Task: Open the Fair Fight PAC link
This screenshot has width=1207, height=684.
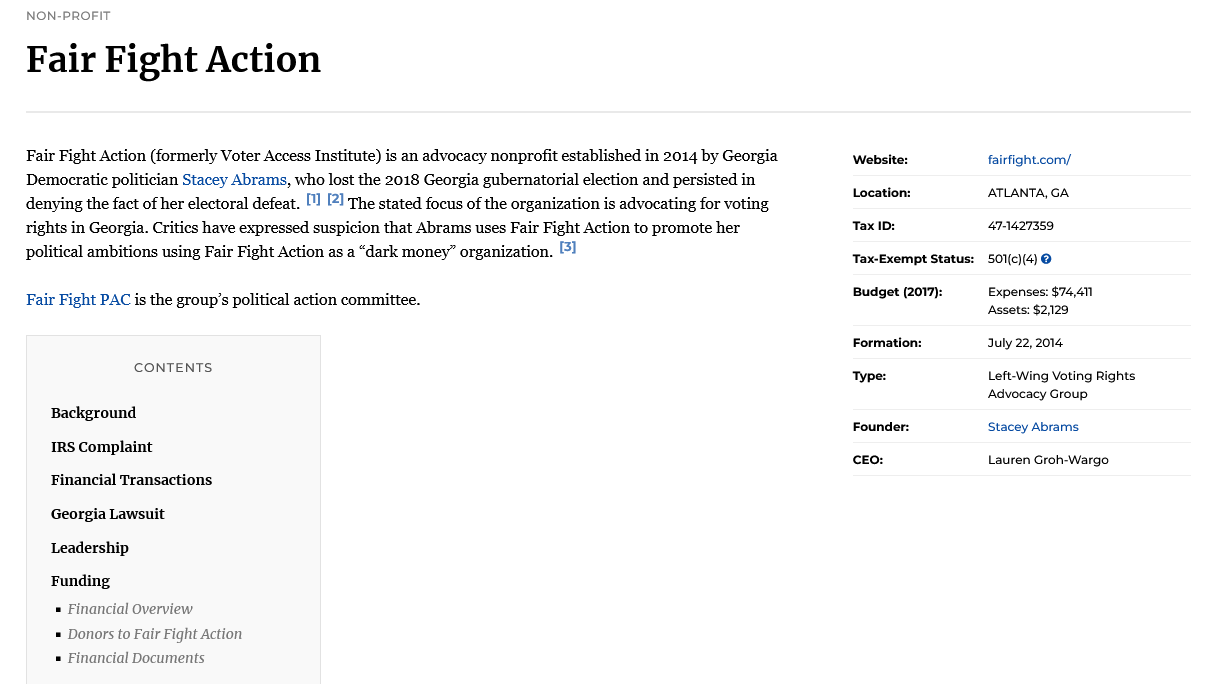Action: click(78, 300)
